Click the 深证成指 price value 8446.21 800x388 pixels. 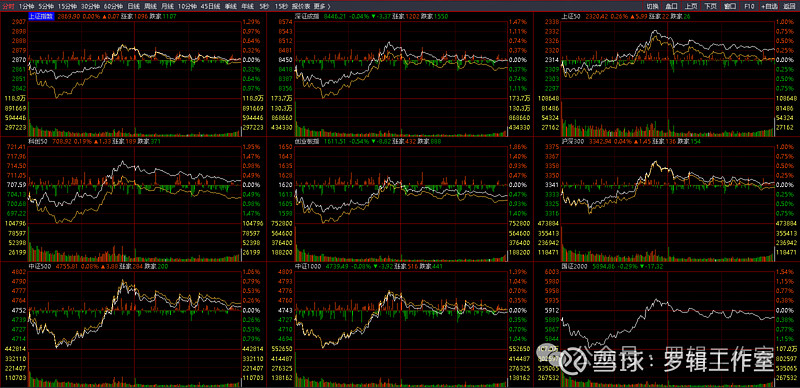tap(334, 16)
